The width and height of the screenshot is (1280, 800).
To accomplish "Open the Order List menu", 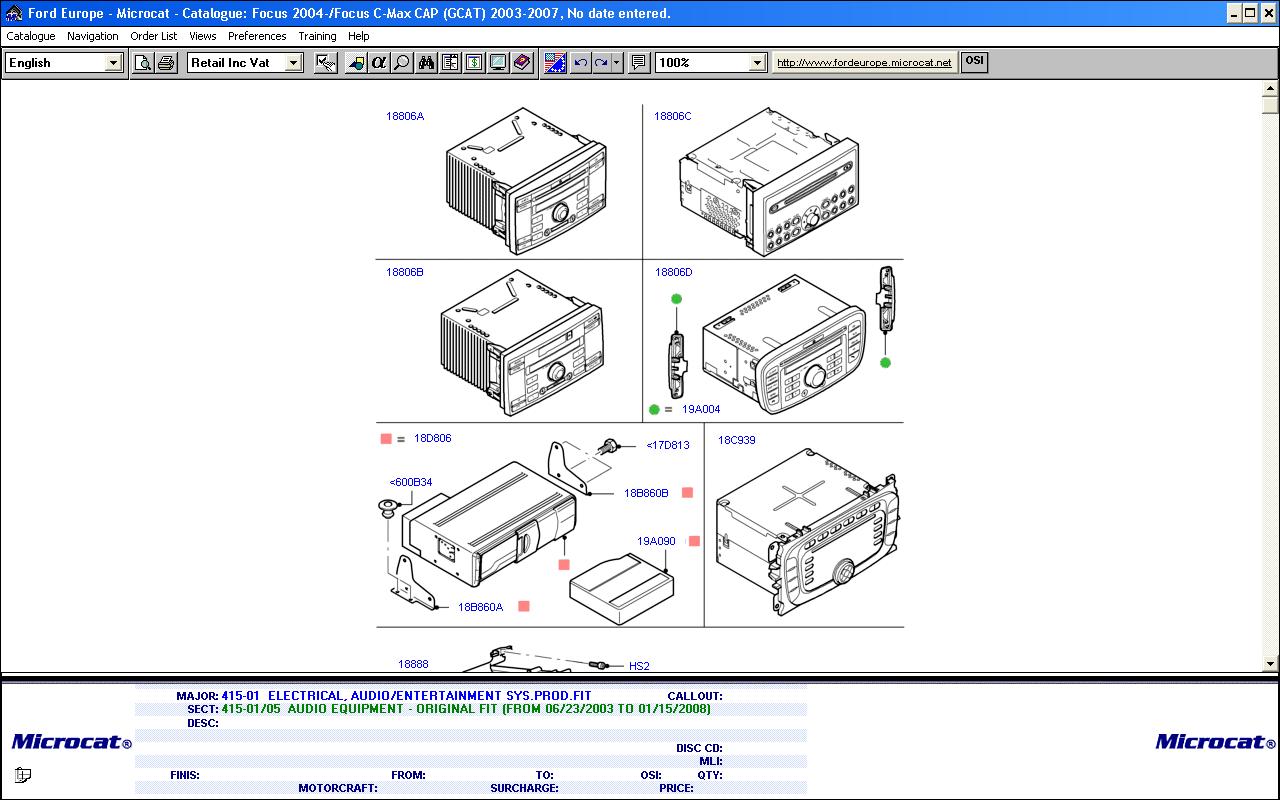I will 153,36.
